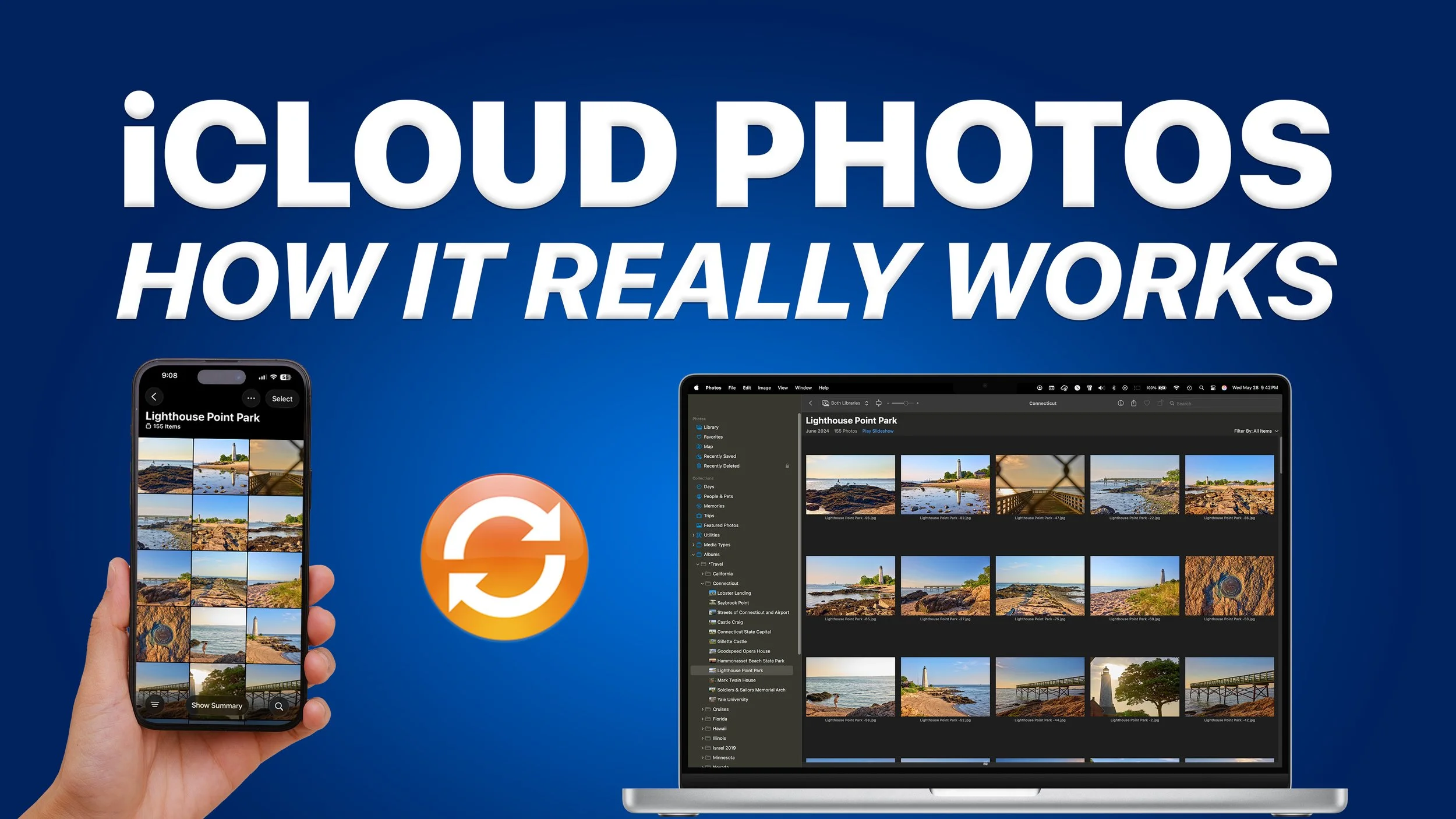This screenshot has width=1456, height=819.
Task: Click the Search field in Photos
Action: tap(1223, 403)
